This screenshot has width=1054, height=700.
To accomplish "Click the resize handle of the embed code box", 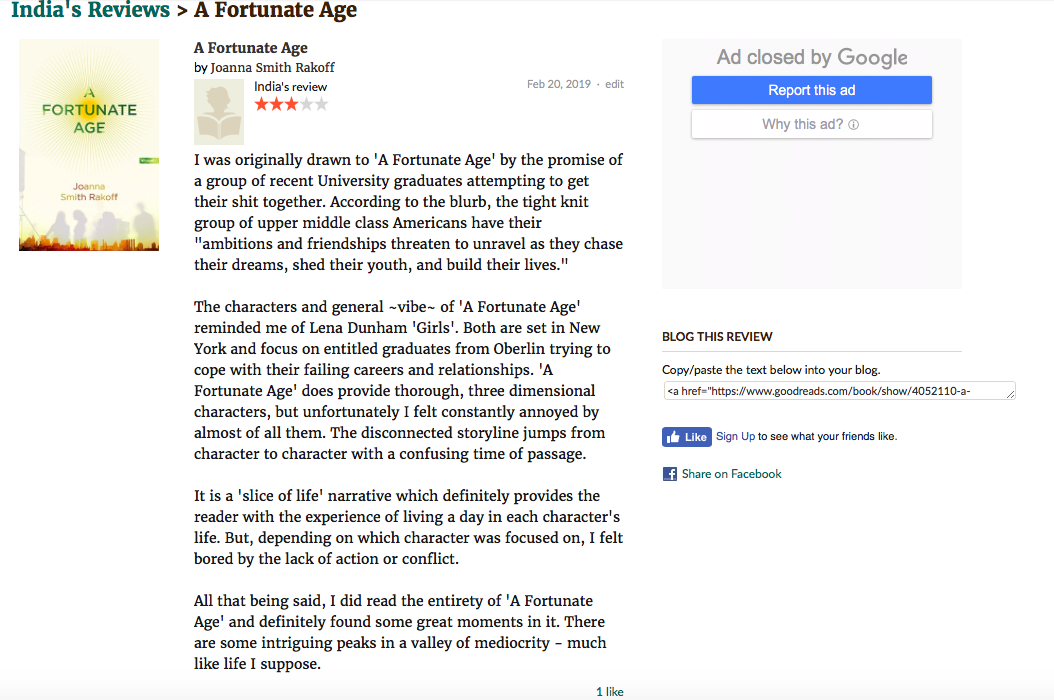I will point(1011,395).
